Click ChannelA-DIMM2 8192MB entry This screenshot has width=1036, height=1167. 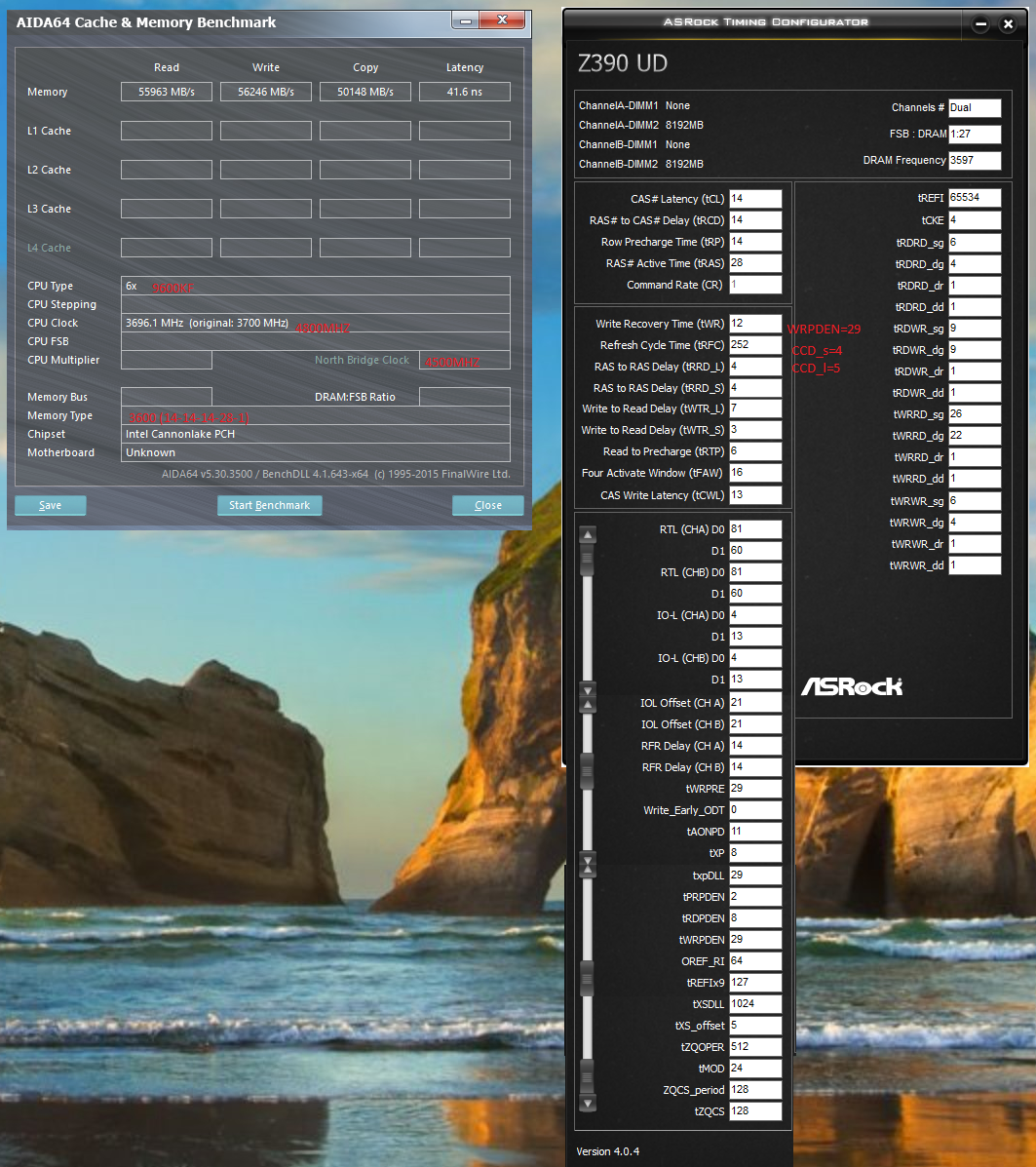[x=641, y=125]
